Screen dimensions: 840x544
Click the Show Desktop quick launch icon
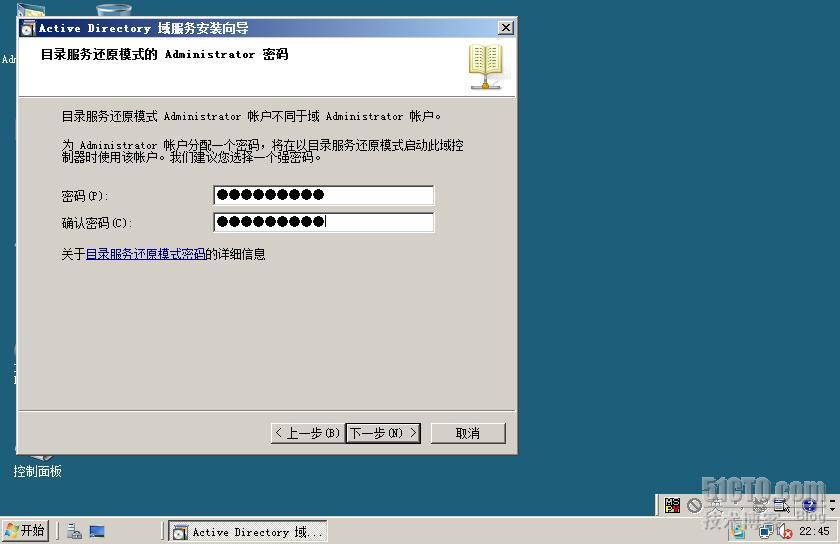(97, 531)
